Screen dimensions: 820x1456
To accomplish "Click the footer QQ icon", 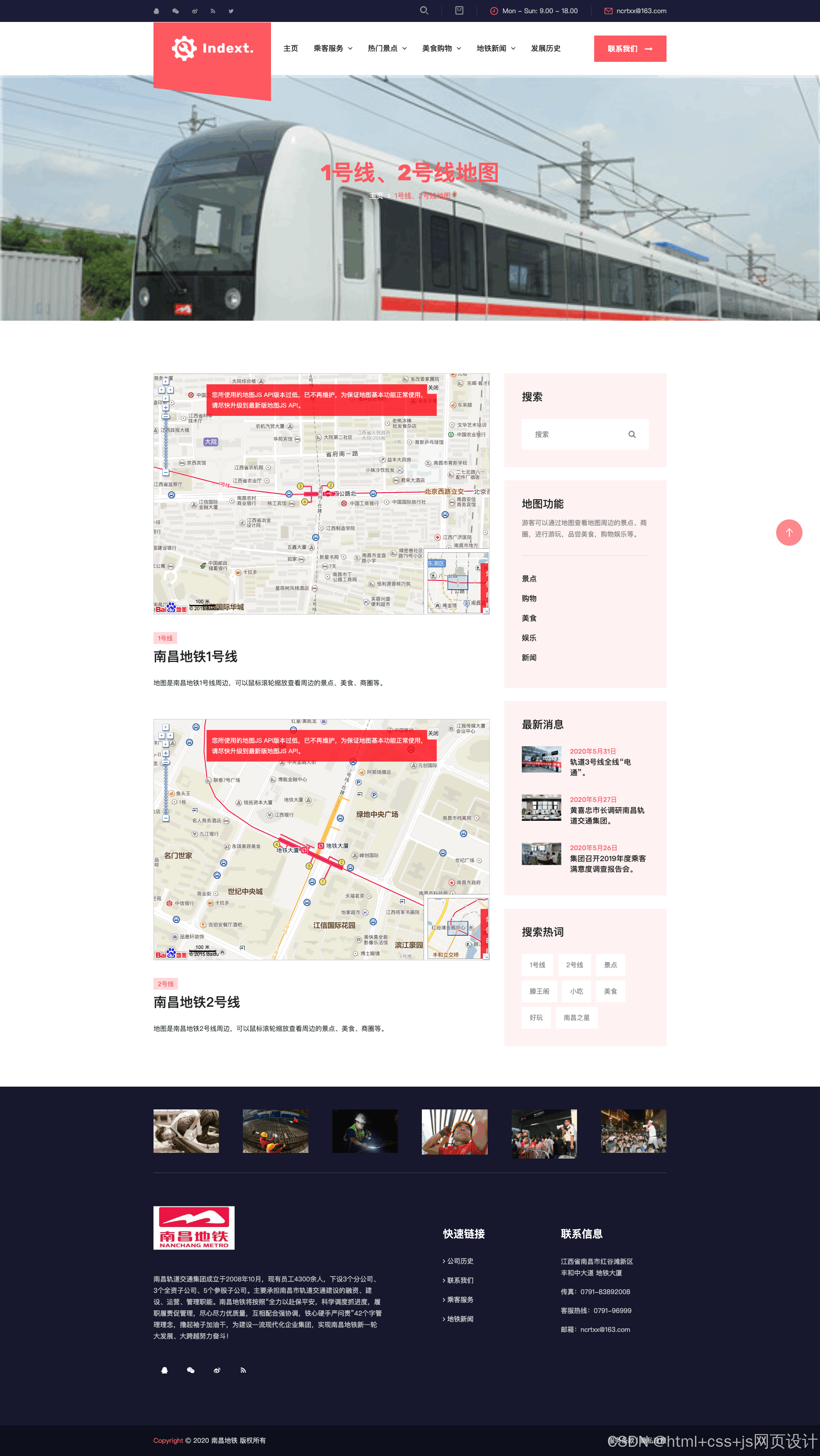I will (164, 1370).
